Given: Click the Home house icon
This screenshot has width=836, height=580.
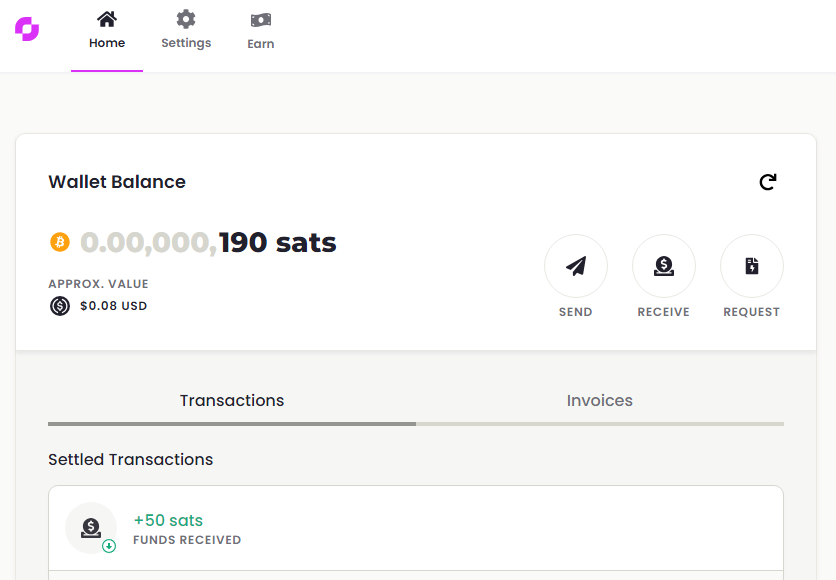Looking at the screenshot, I should point(107,19).
